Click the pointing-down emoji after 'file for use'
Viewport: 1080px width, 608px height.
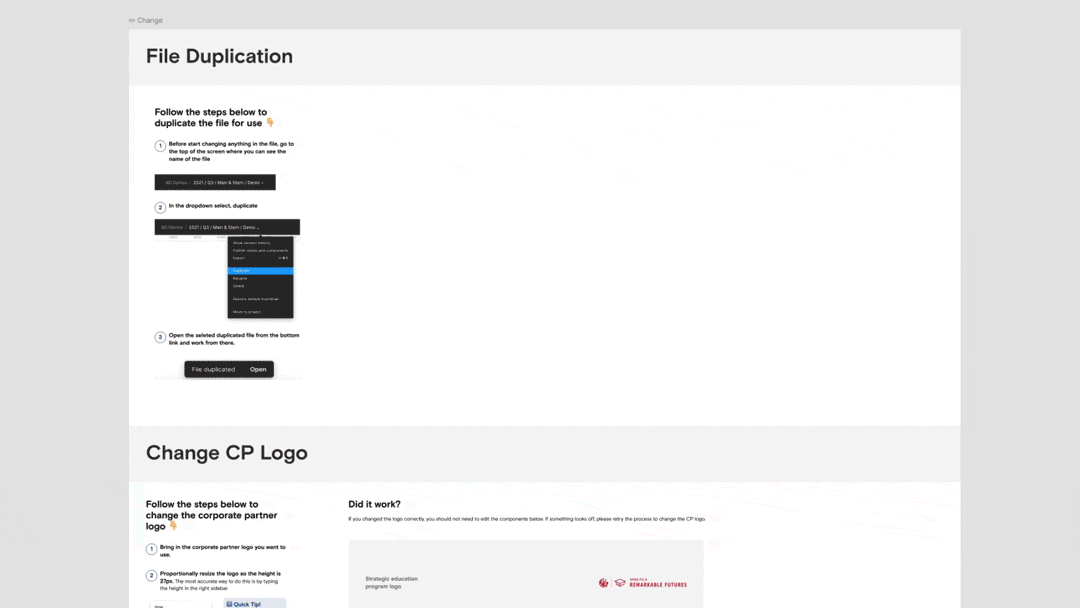click(270, 123)
